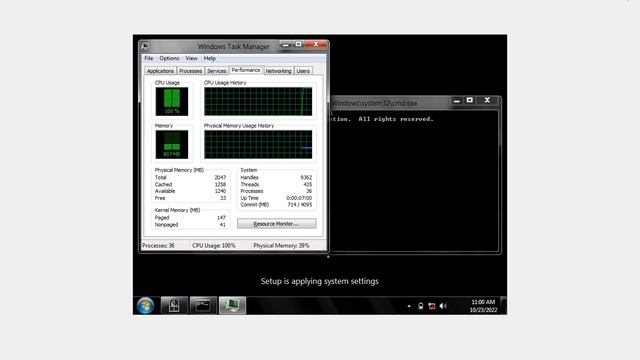
Task: Click the 'Processes: 36' status bar entry
Action: point(158,246)
